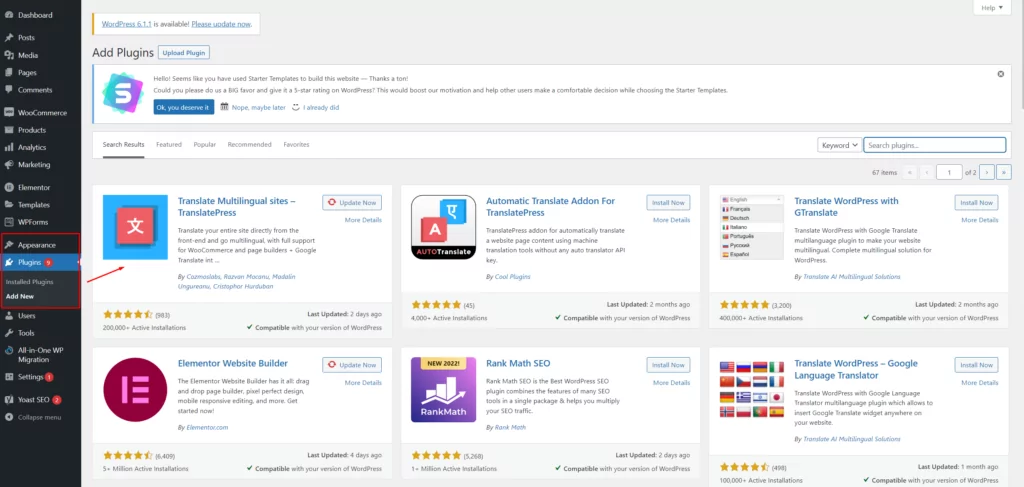Image resolution: width=1024 pixels, height=487 pixels.
Task: Click Ok, you deserve it button
Action: (184, 107)
